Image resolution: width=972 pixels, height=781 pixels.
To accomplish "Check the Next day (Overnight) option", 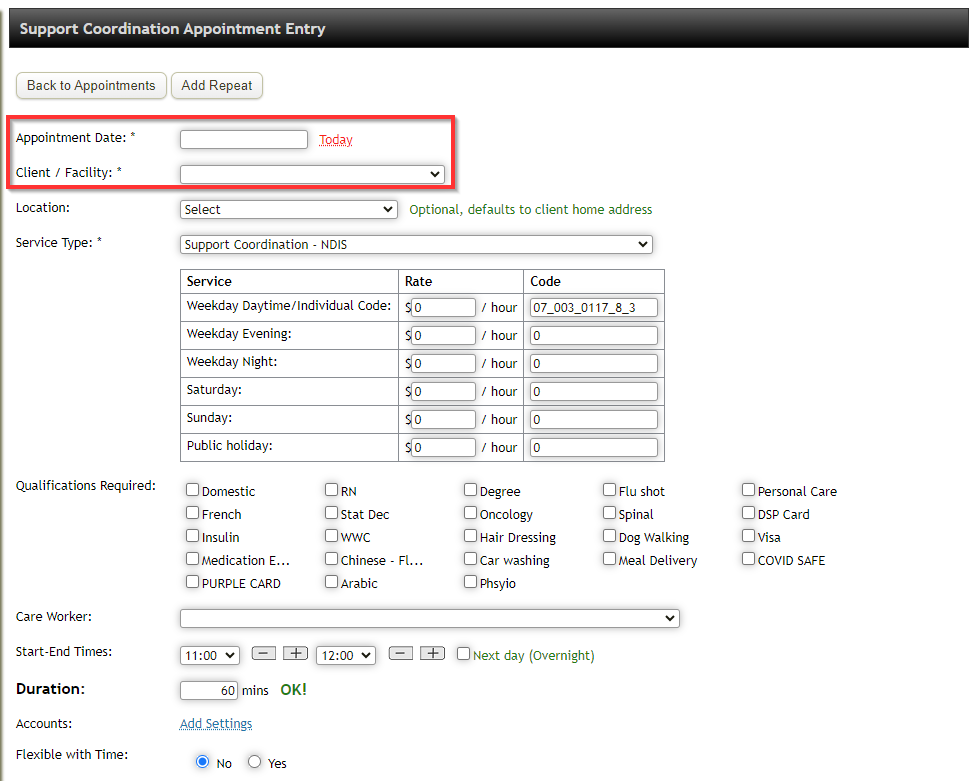I will pyautogui.click(x=463, y=654).
